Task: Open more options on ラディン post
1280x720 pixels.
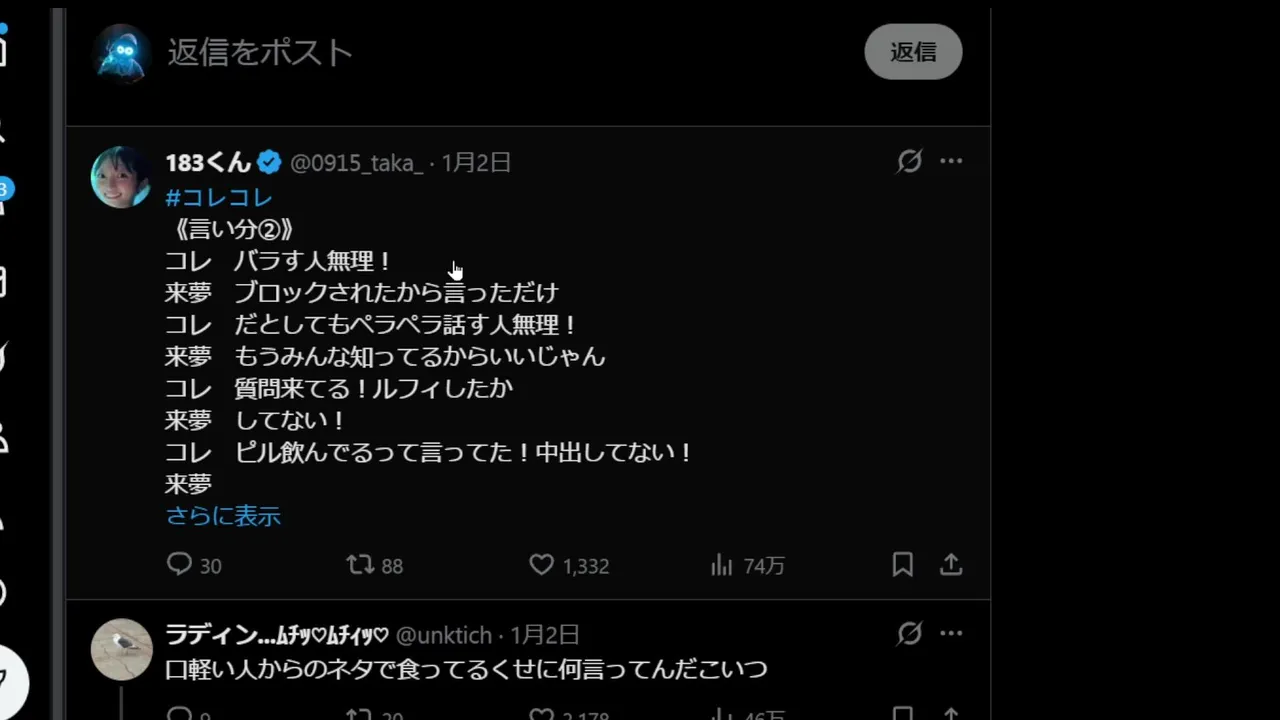Action: 951,633
